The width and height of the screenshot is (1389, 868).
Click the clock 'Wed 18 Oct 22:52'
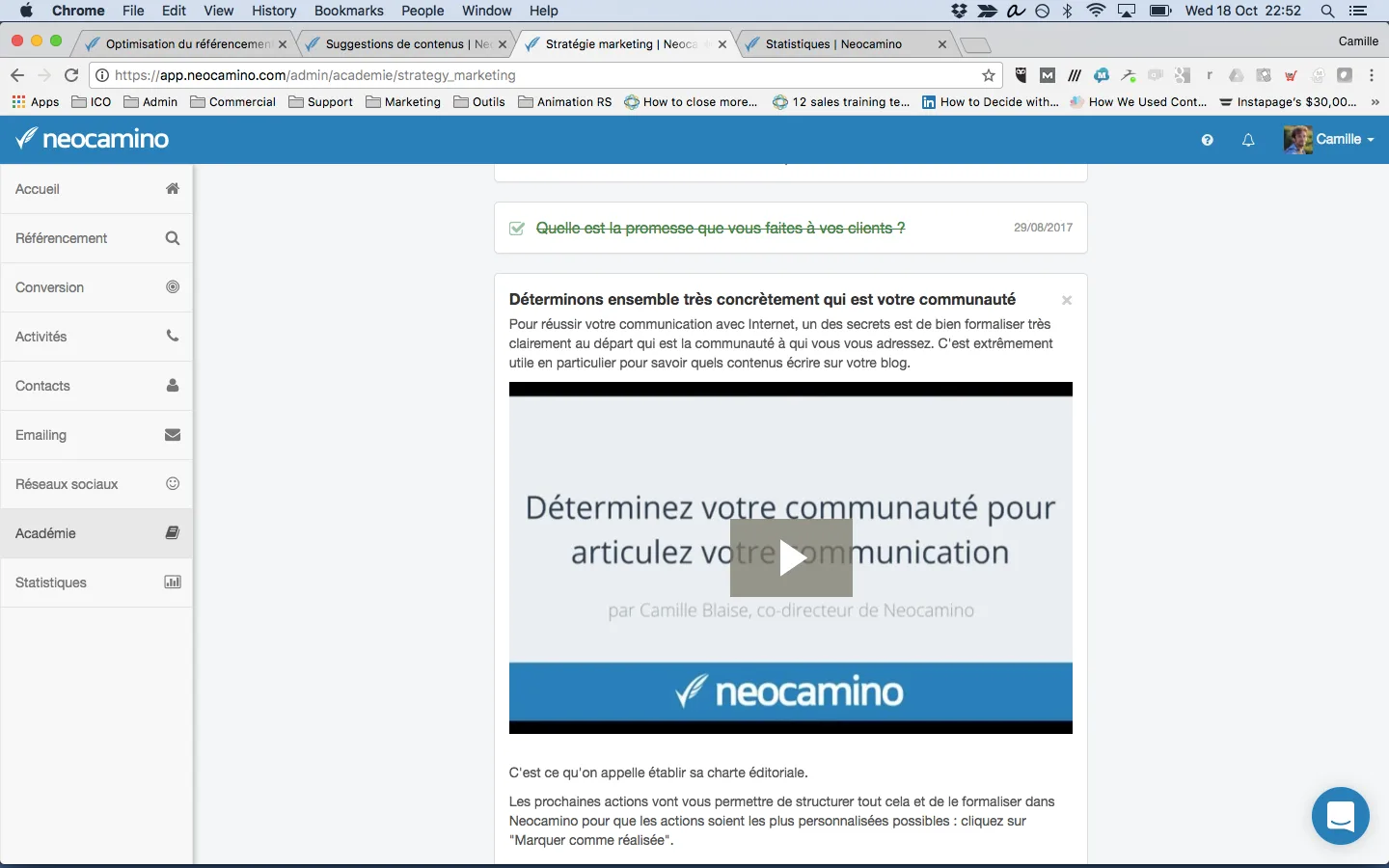click(x=1243, y=11)
